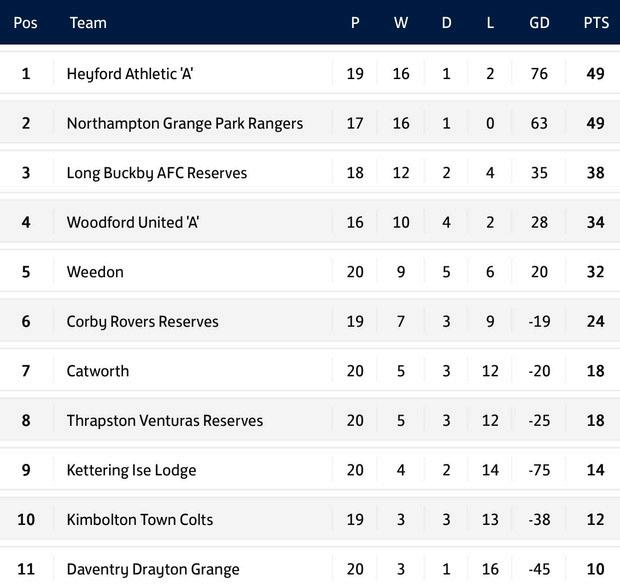620x585 pixels.
Task: Click the Team column header
Action: point(88,23)
